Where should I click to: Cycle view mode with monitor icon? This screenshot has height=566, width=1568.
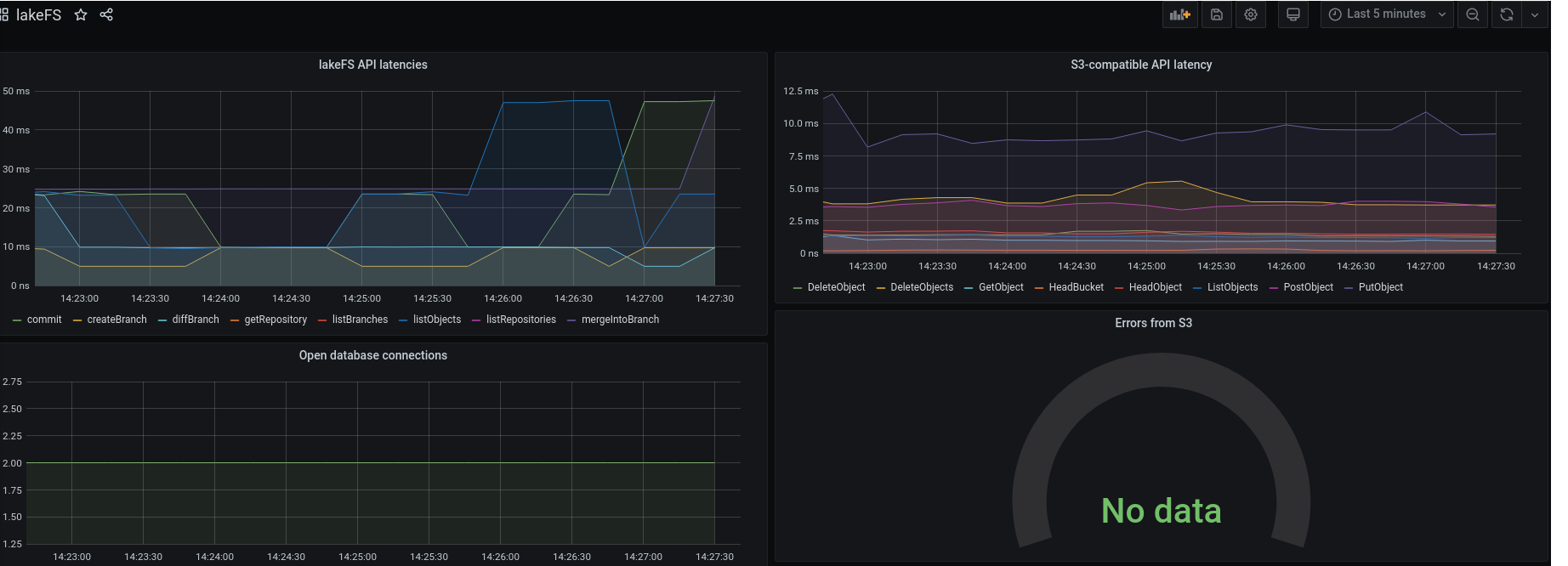click(x=1293, y=14)
